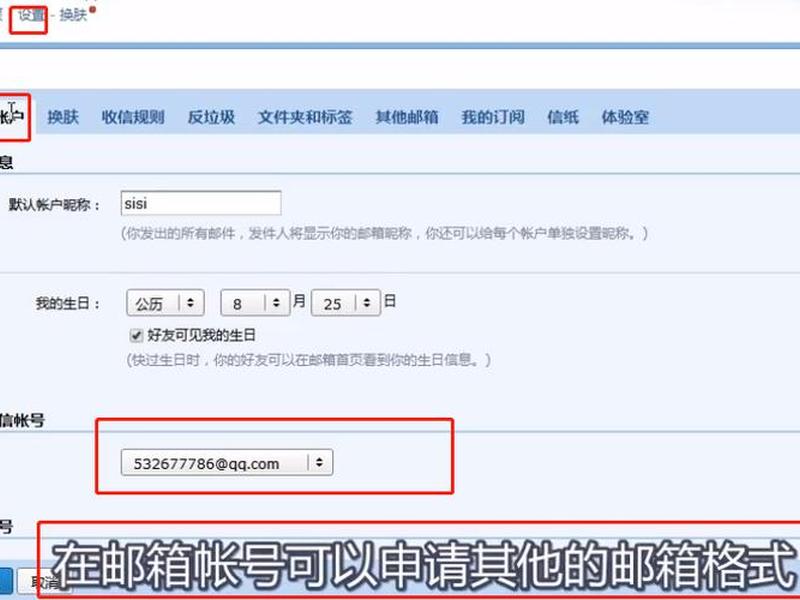Open the 体验室 tab
This screenshot has width=800, height=600.
(625, 117)
